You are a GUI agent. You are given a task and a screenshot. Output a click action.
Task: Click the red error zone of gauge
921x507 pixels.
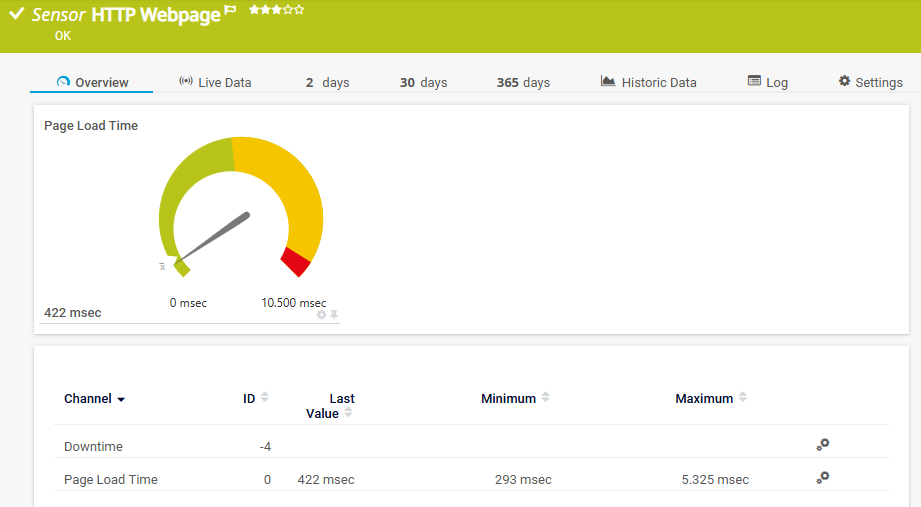pos(295,262)
